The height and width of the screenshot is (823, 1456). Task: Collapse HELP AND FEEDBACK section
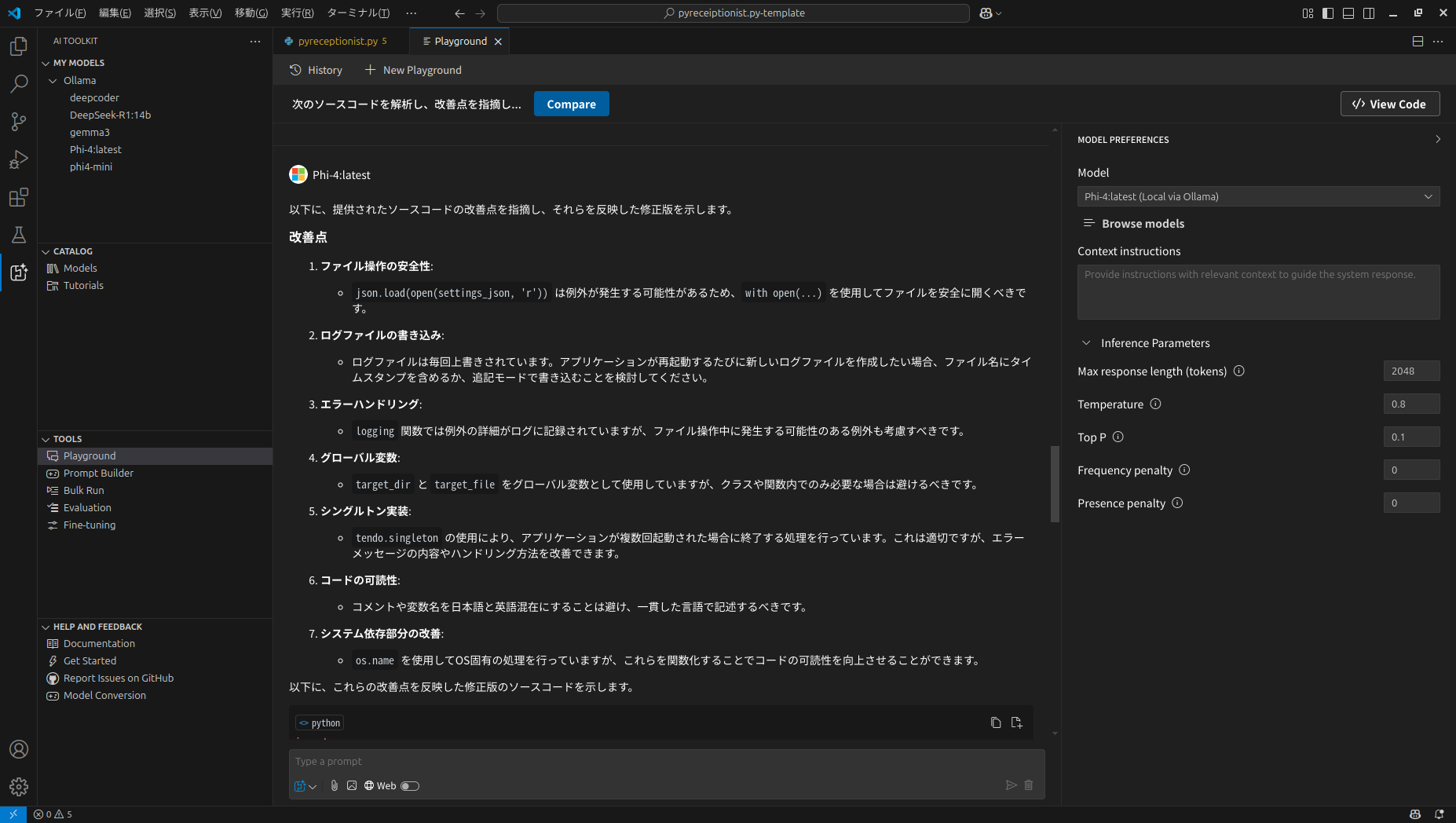(x=46, y=627)
